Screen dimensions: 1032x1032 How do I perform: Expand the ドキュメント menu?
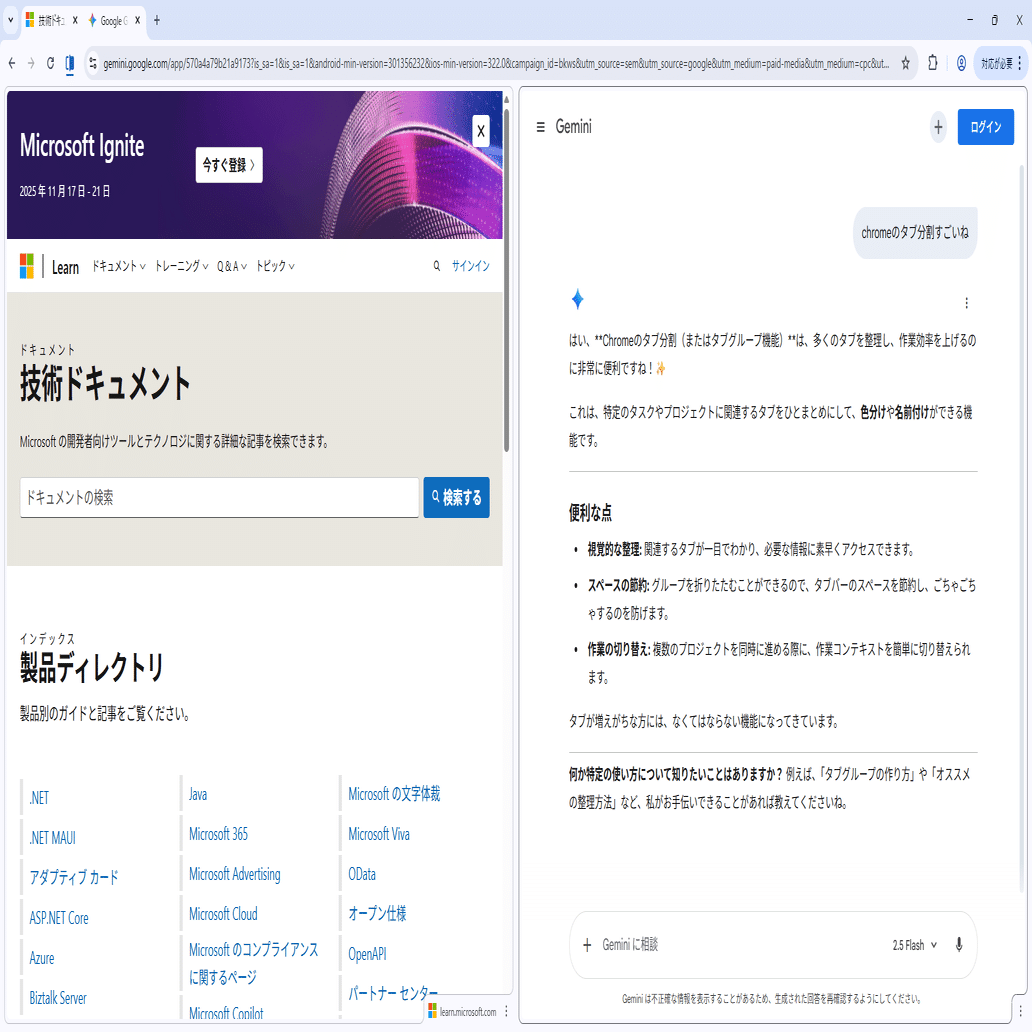118,266
